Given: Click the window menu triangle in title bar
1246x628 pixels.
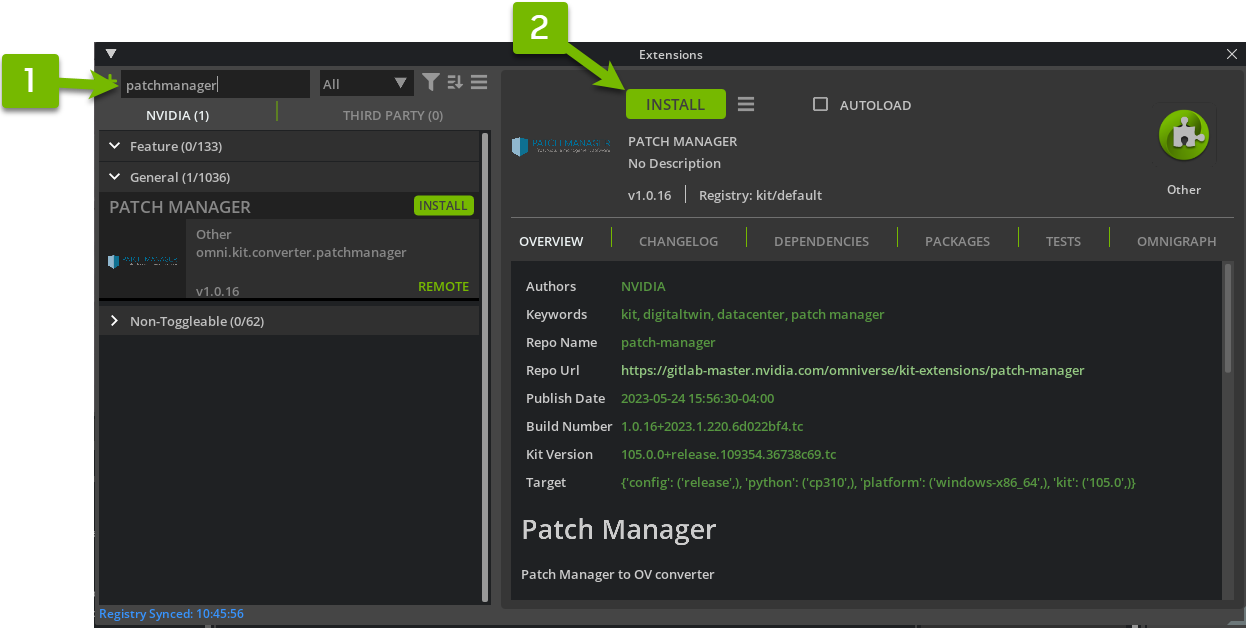Looking at the screenshot, I should tap(111, 54).
